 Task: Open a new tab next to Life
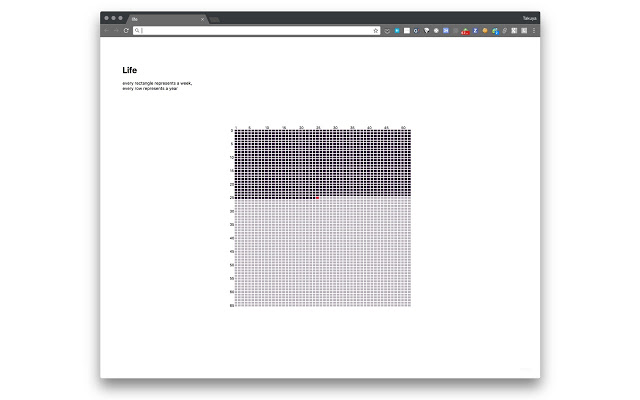(x=215, y=19)
